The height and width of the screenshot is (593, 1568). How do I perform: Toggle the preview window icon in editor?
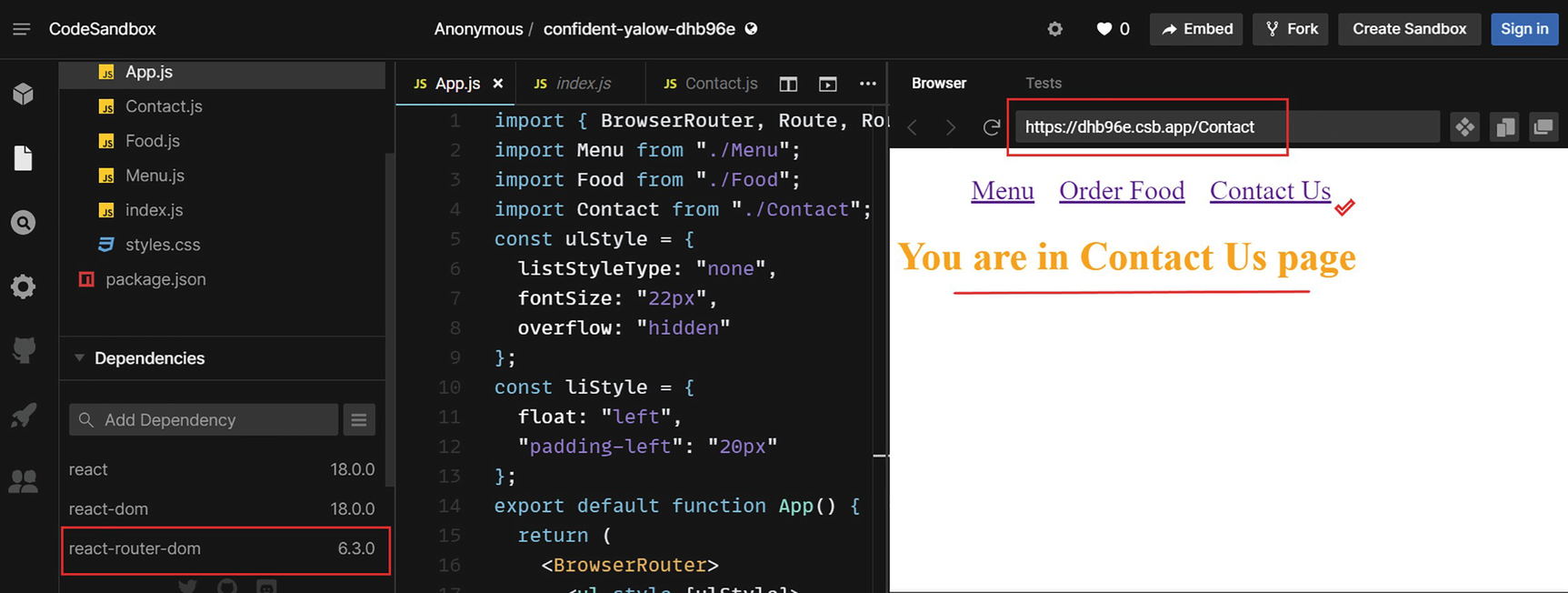pos(827,84)
